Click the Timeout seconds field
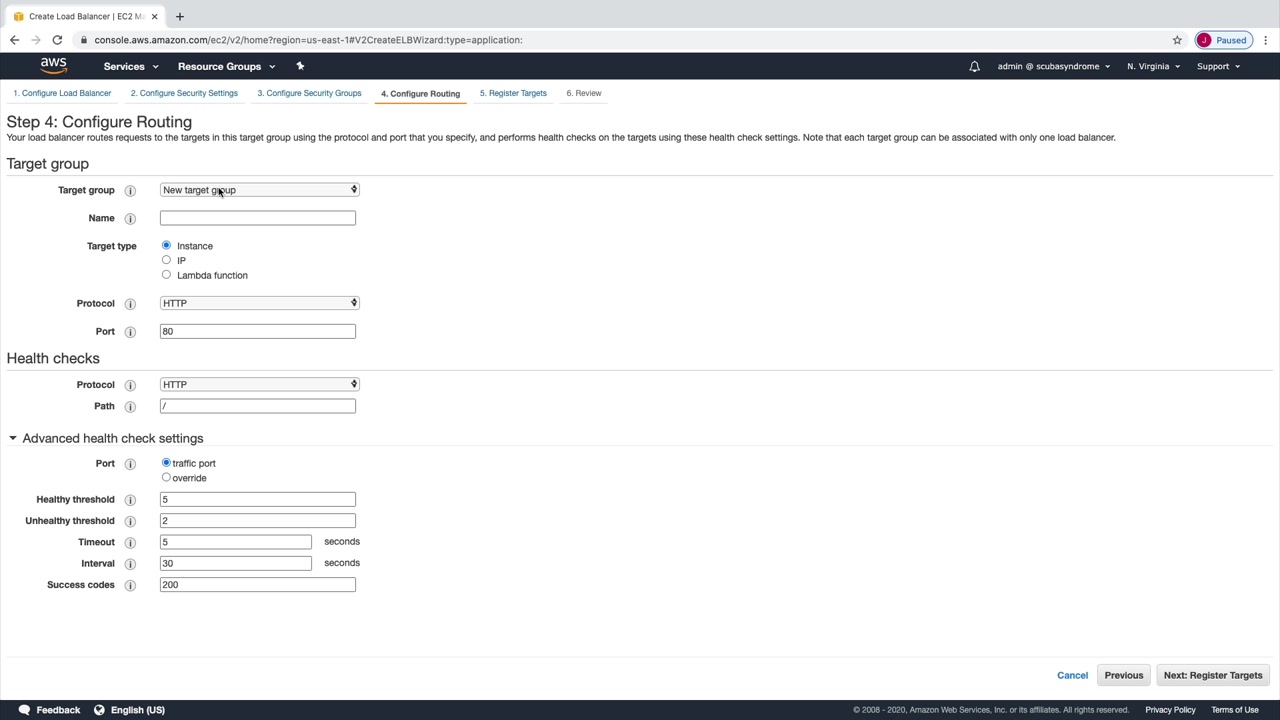This screenshot has height=720, width=1280. click(x=236, y=542)
